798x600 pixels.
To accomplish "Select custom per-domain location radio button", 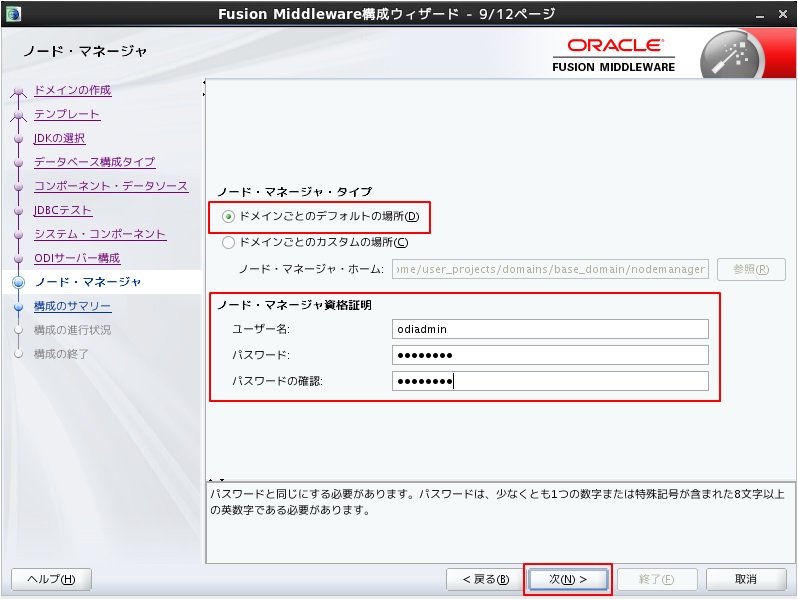I will point(228,242).
